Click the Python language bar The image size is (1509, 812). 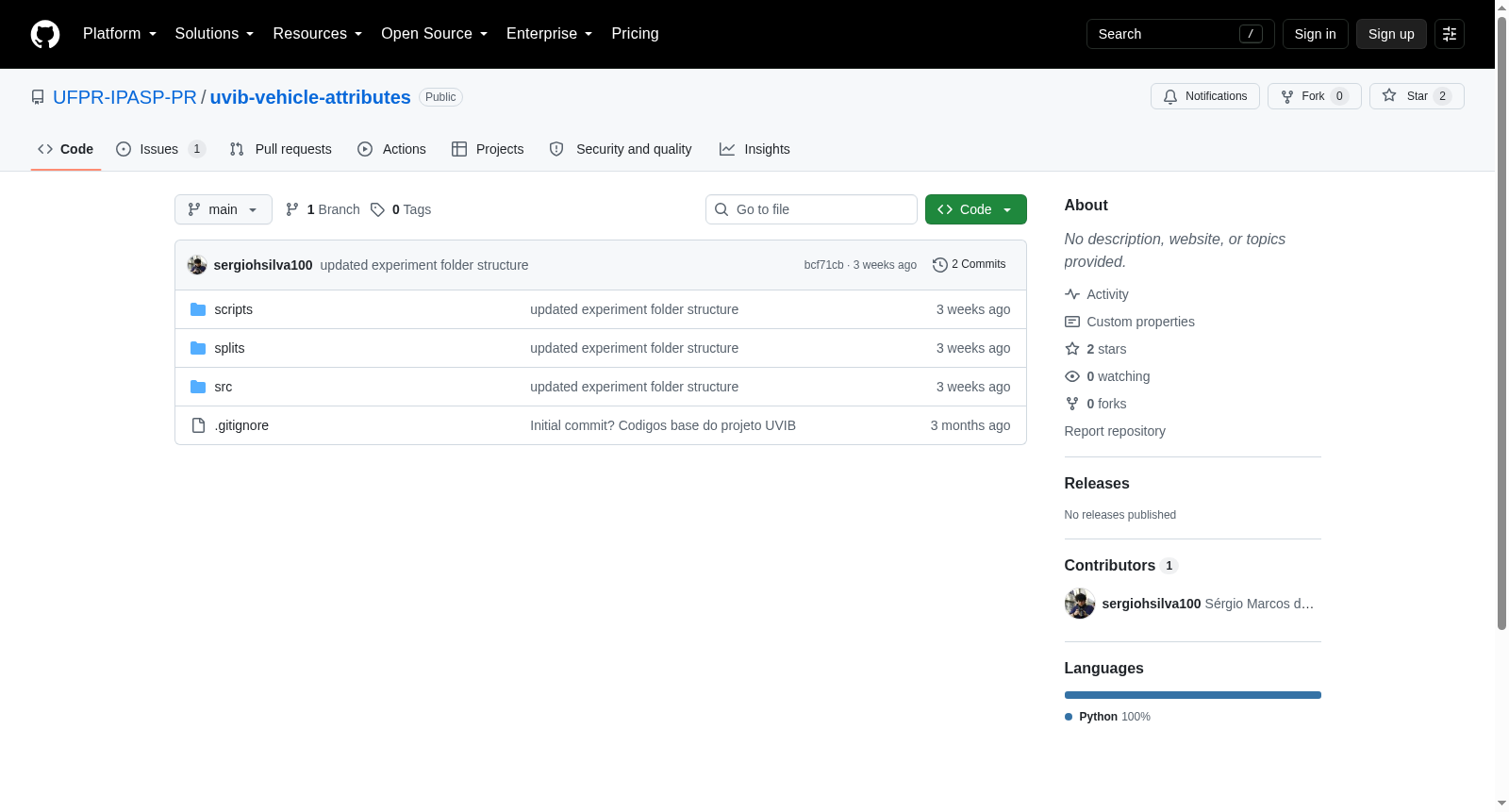coord(1193,695)
